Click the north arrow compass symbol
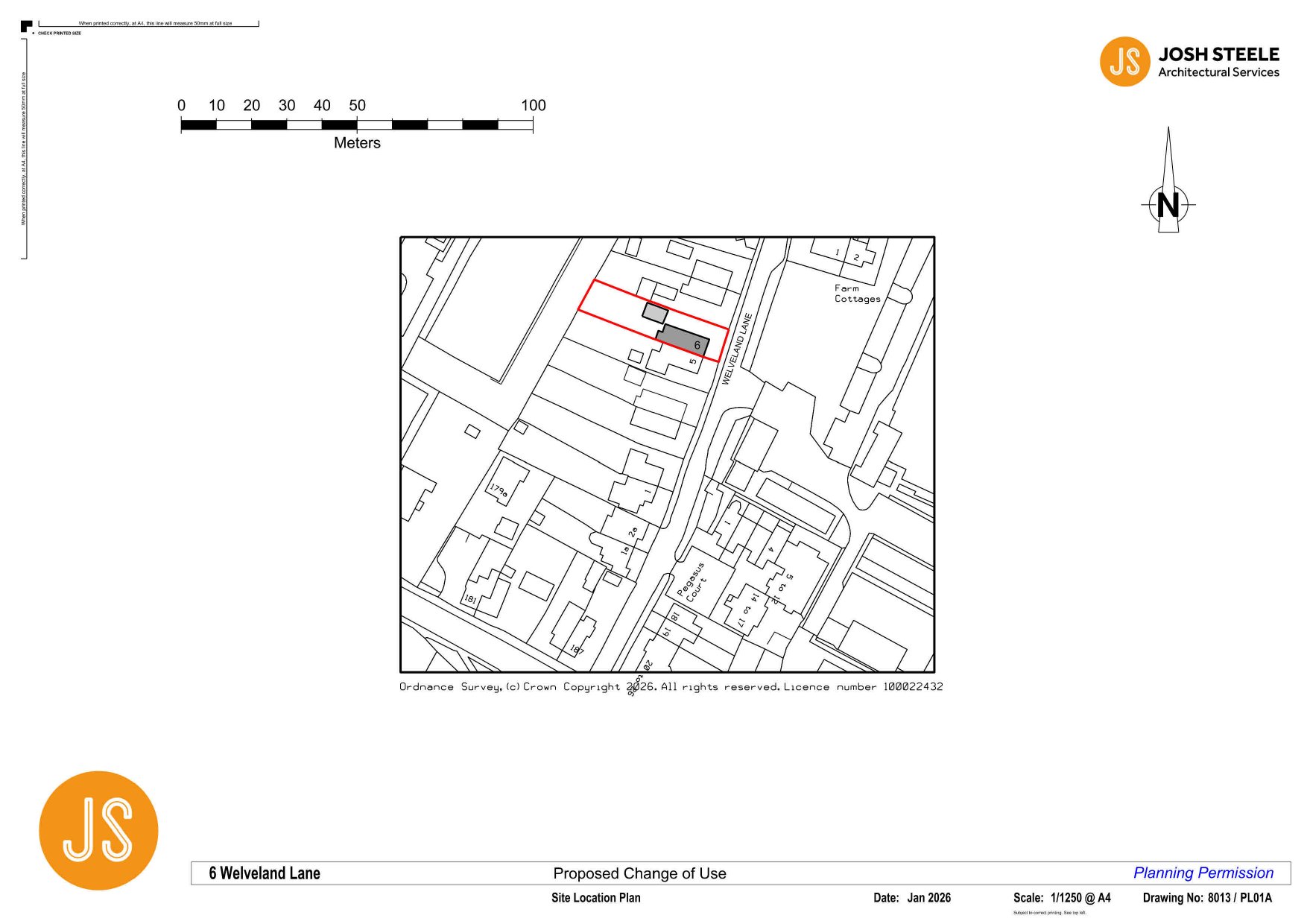The width and height of the screenshot is (1307, 924). click(1168, 194)
